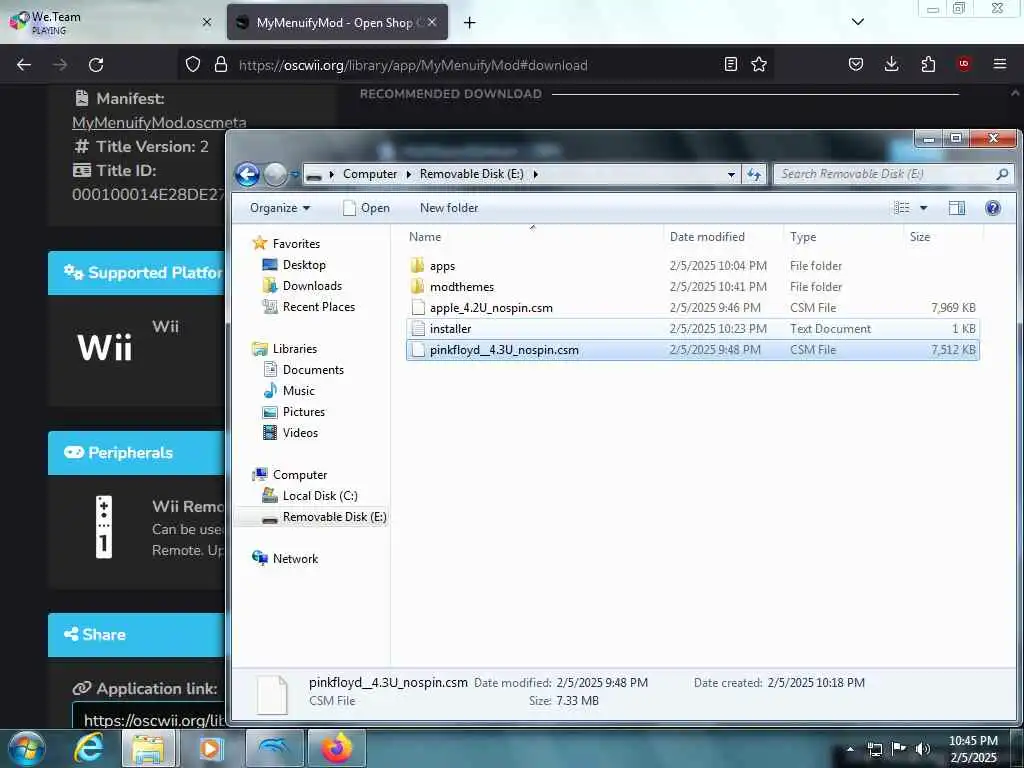
Task: Open Windows Explorer taskbar button
Action: click(148, 748)
